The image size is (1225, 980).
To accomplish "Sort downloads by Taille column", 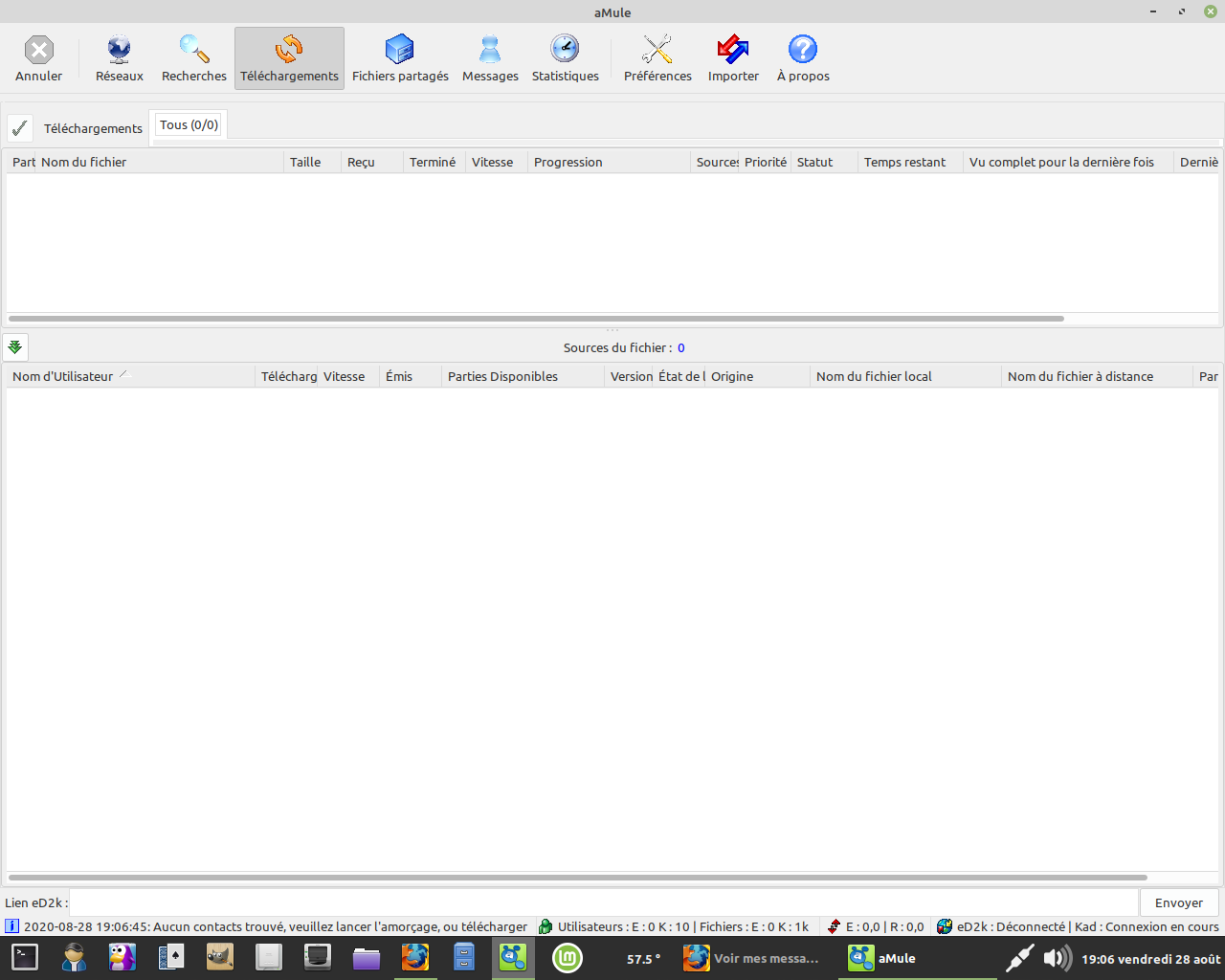I will (312, 162).
